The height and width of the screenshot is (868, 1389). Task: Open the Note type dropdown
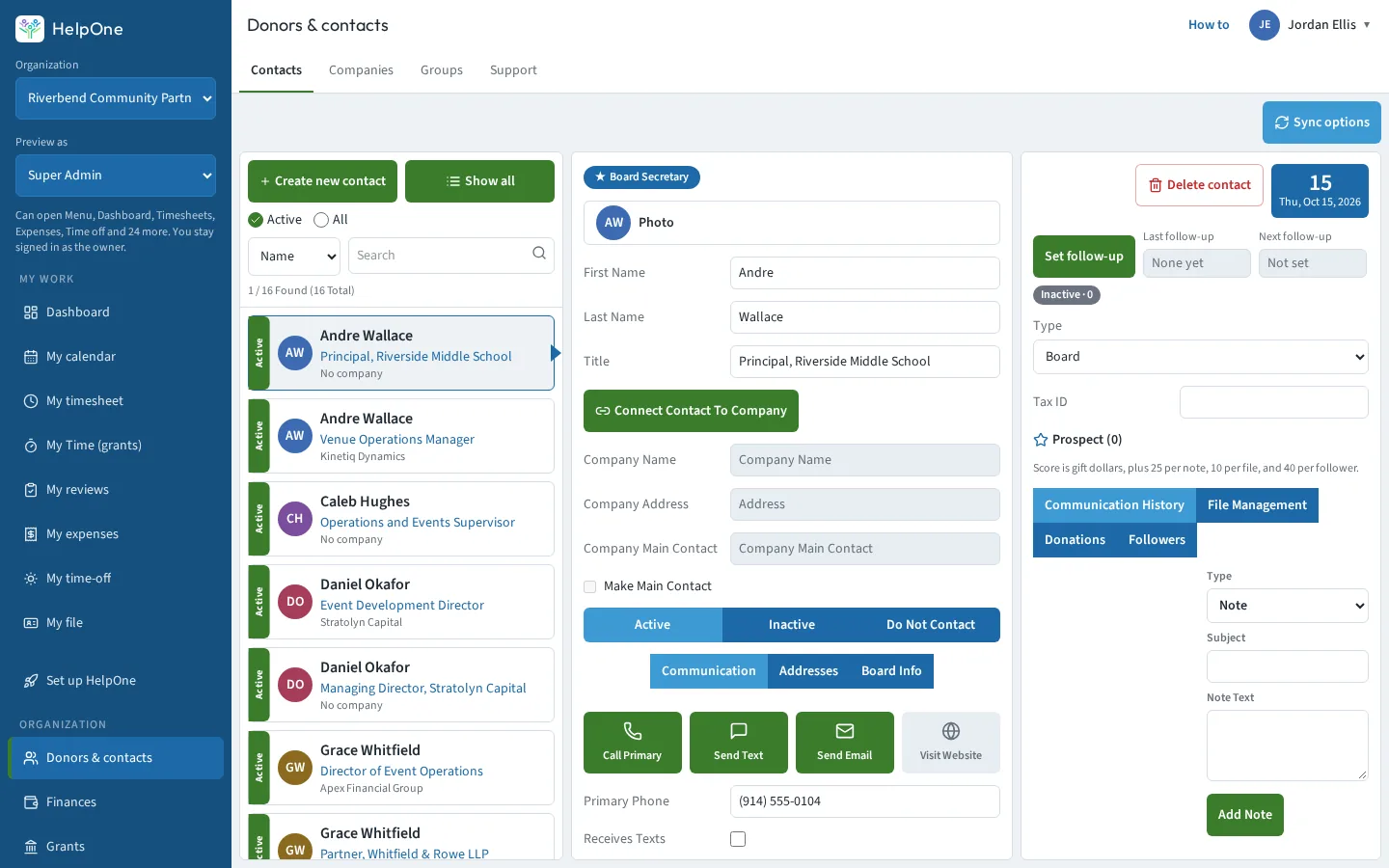click(x=1288, y=606)
